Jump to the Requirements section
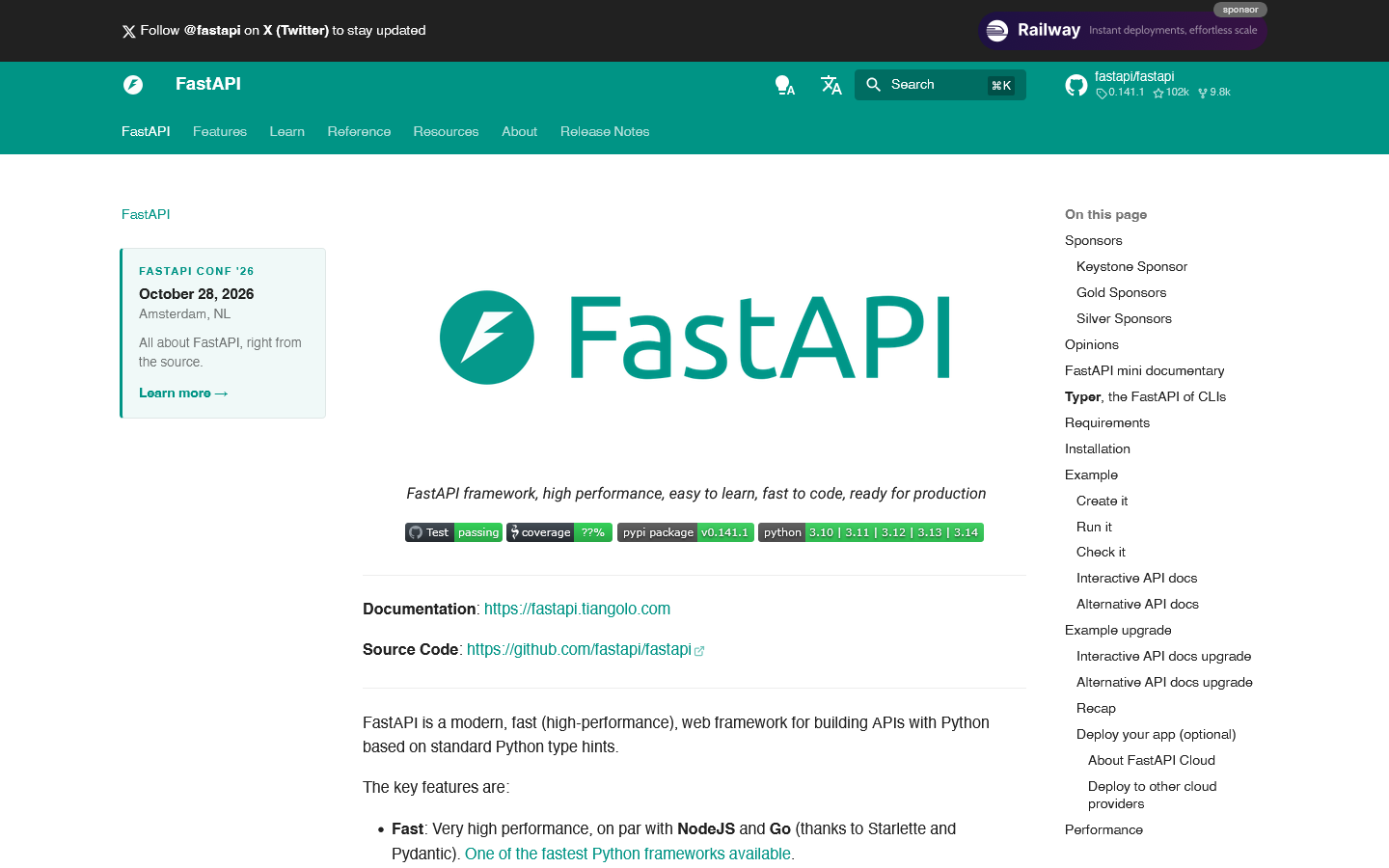 pos(1107,422)
